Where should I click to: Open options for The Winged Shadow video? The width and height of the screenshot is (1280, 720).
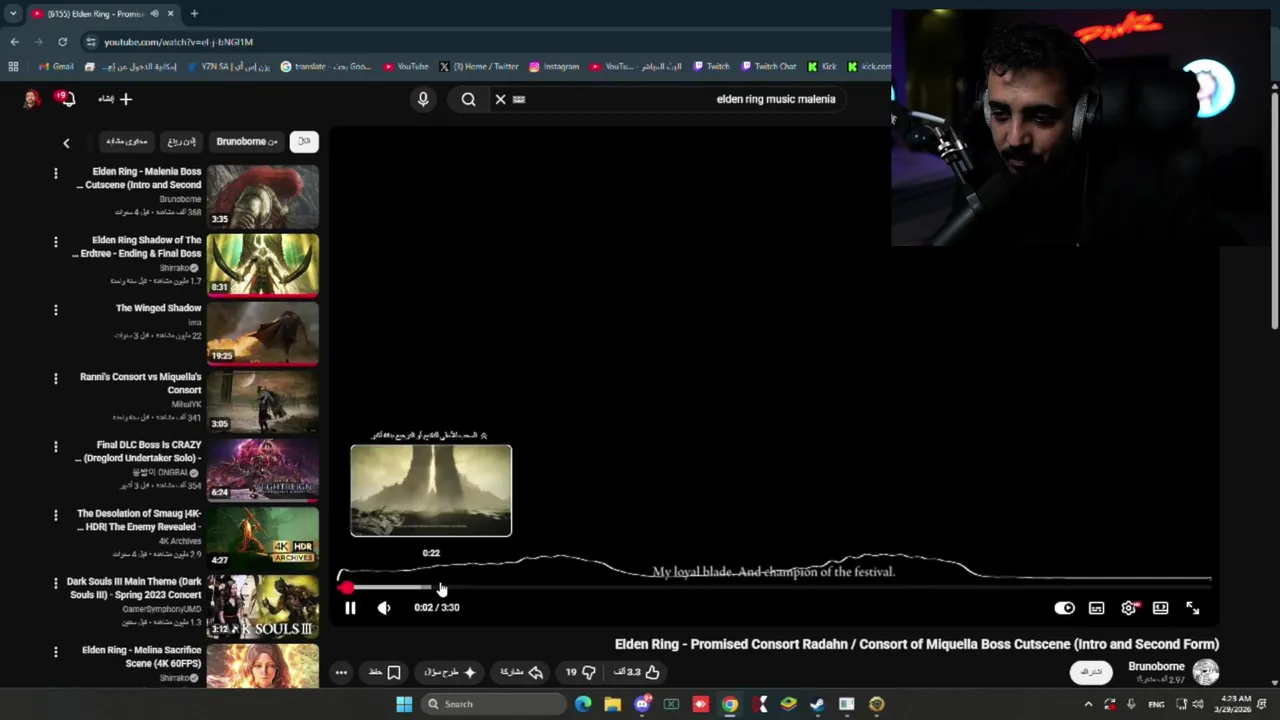(56, 310)
